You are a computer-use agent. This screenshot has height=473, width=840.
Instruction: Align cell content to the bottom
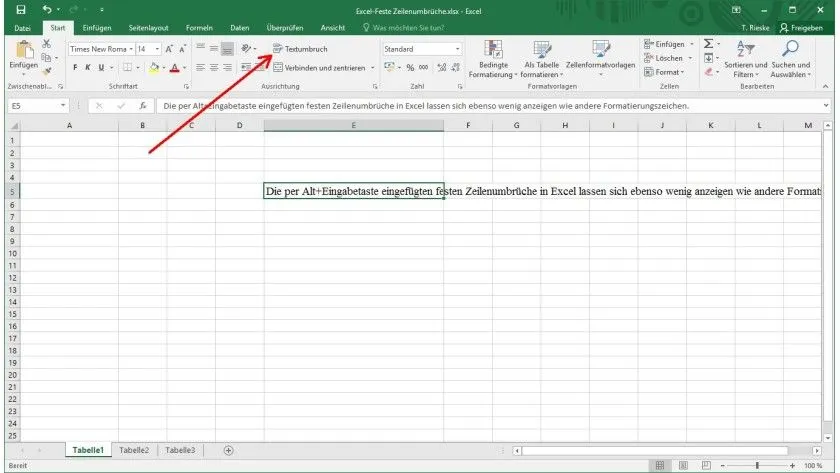click(x=227, y=49)
